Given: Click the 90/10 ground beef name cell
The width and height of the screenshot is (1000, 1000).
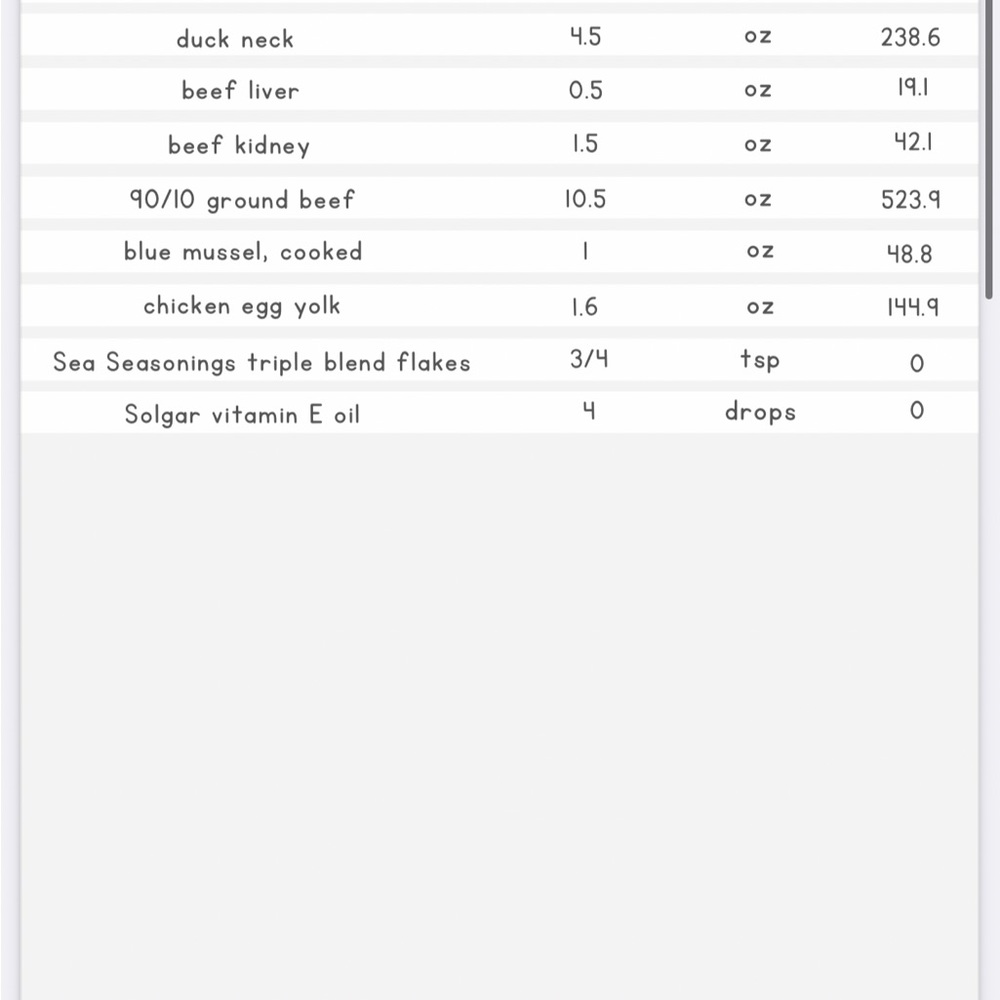Looking at the screenshot, I should coord(242,200).
